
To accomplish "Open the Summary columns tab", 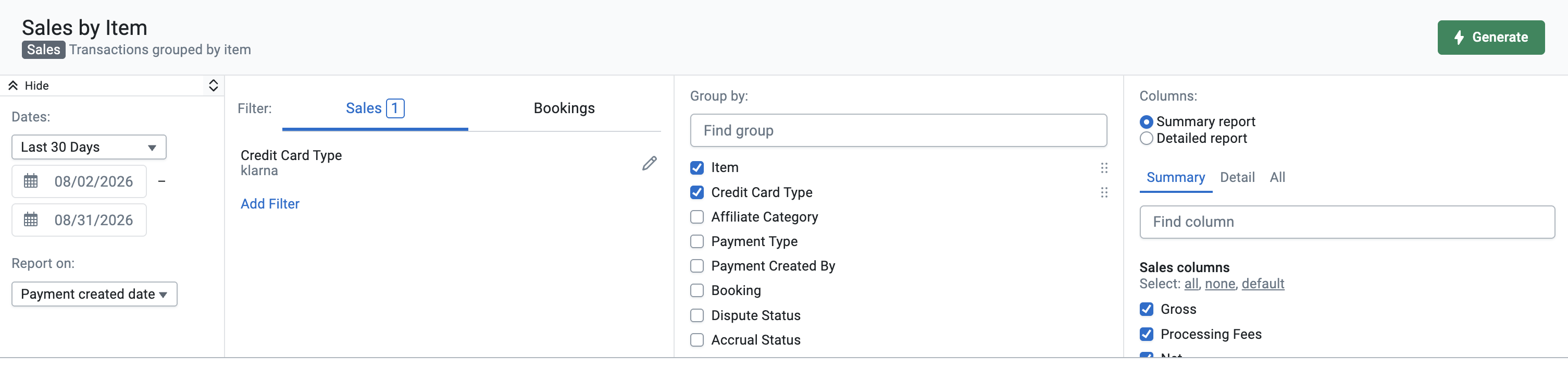I will [1175, 177].
